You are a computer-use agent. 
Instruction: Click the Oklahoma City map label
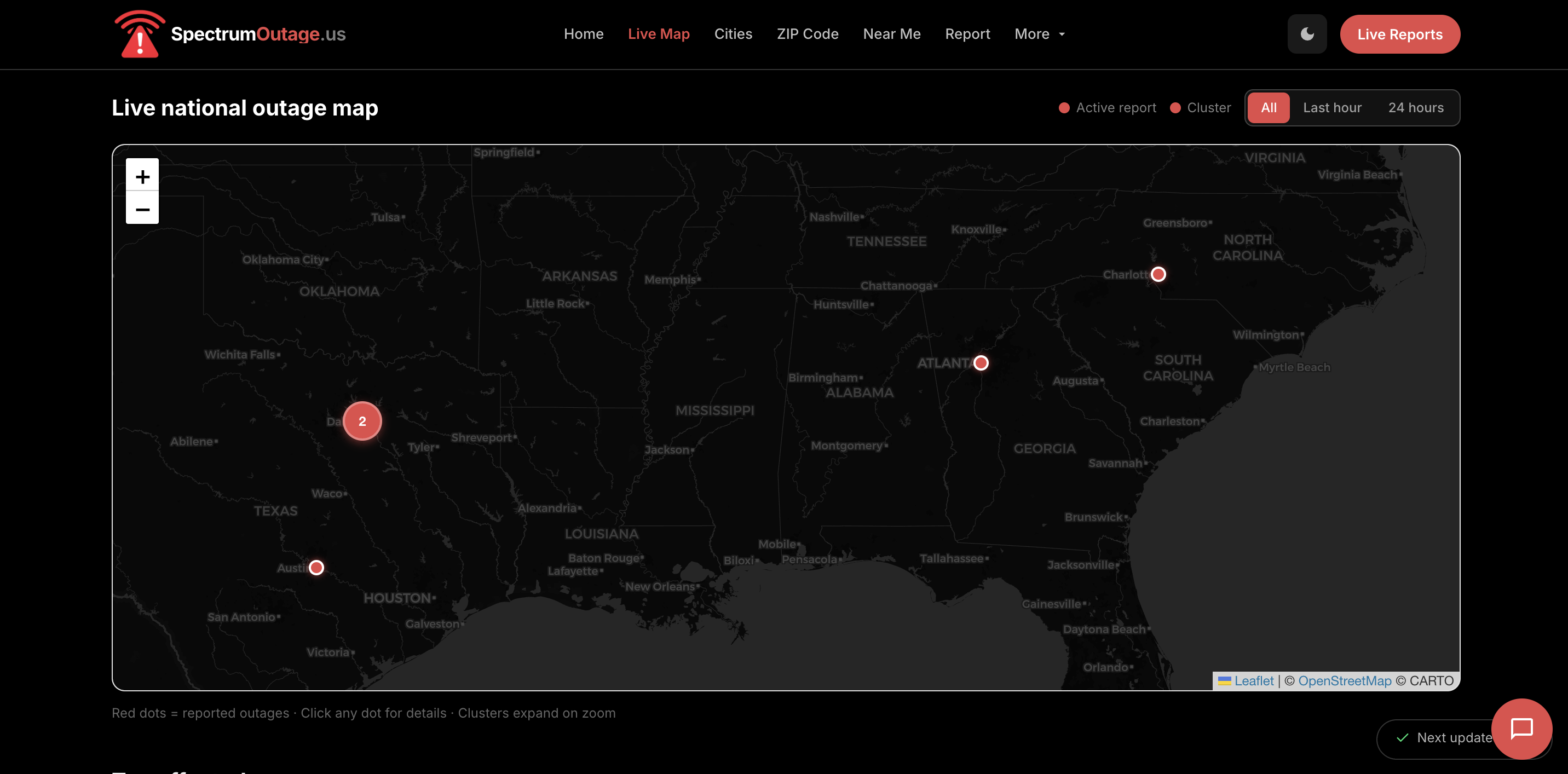pos(283,260)
